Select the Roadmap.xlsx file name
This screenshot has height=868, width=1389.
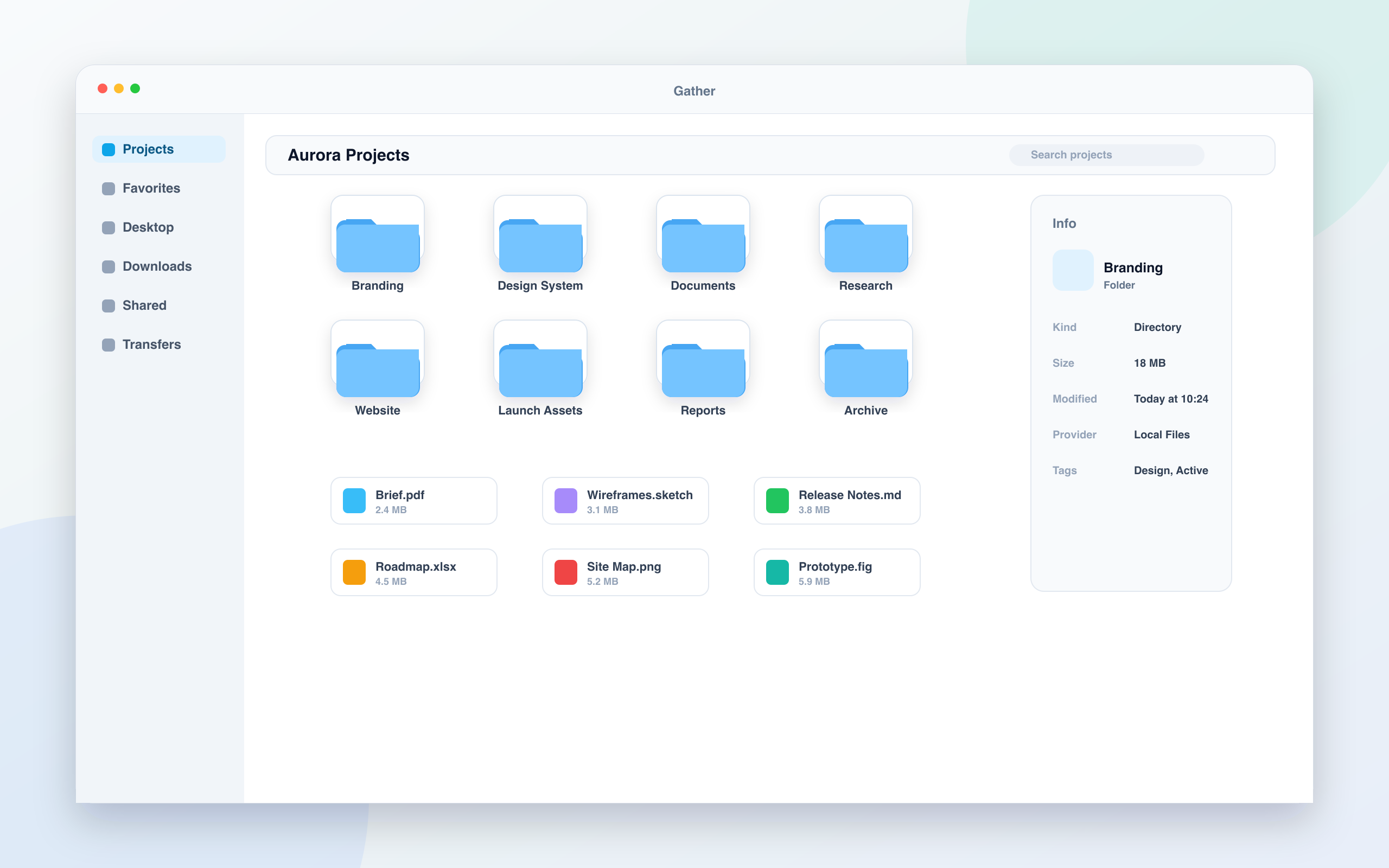[416, 566]
